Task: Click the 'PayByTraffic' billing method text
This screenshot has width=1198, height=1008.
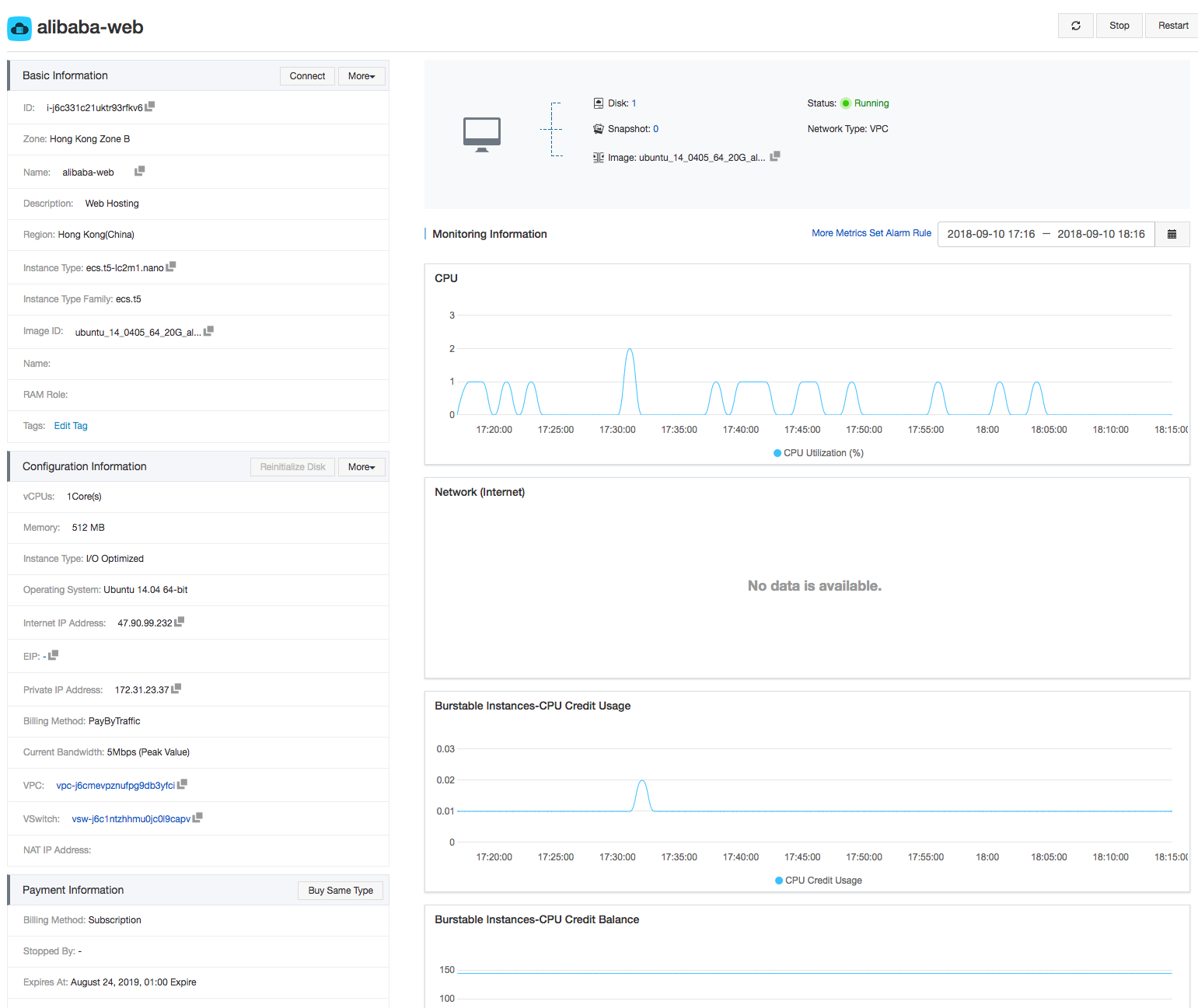Action: coord(114,721)
